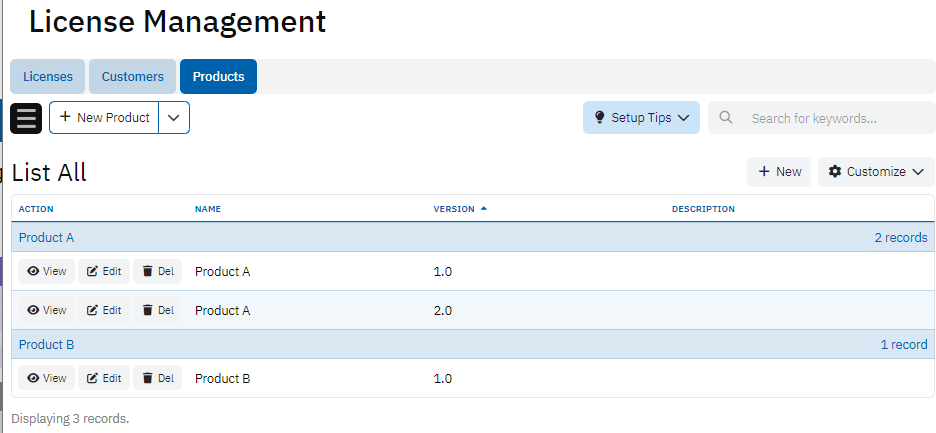Switch to the Customers tab
The image size is (936, 433).
pyautogui.click(x=132, y=77)
